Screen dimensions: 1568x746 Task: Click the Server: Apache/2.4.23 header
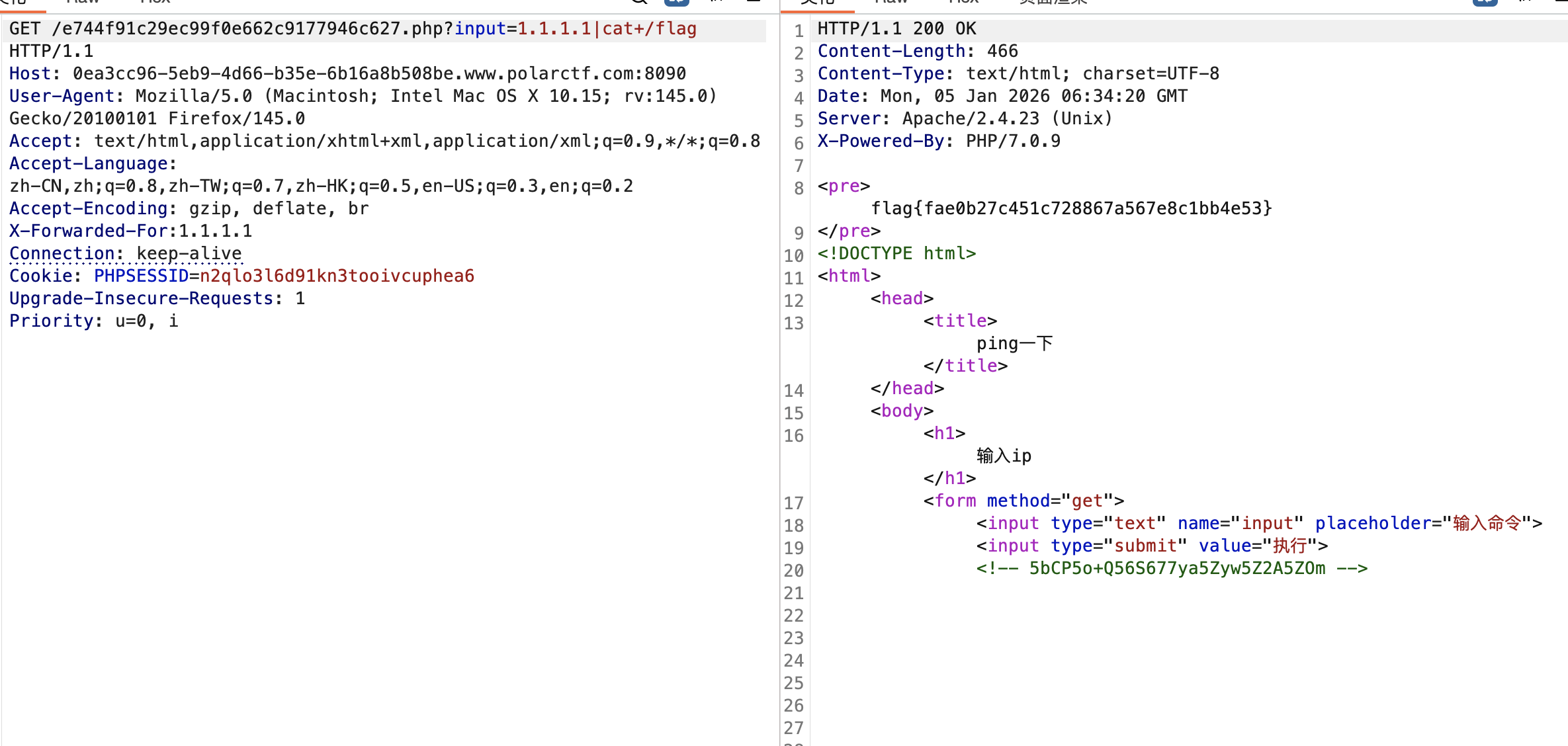(965, 119)
